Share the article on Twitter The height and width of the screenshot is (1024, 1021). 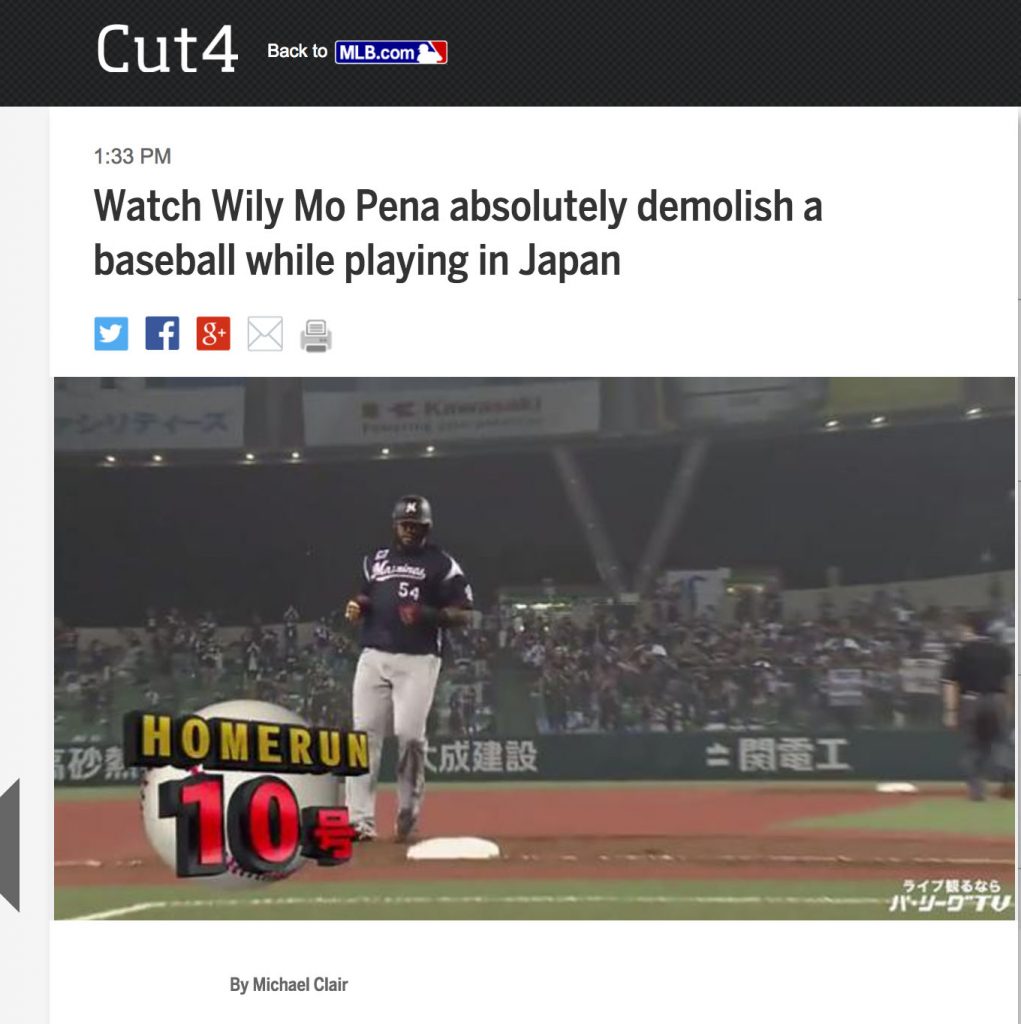coord(111,334)
